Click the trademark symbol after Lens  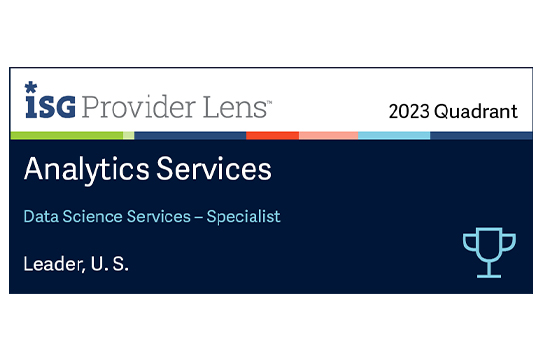click(269, 103)
